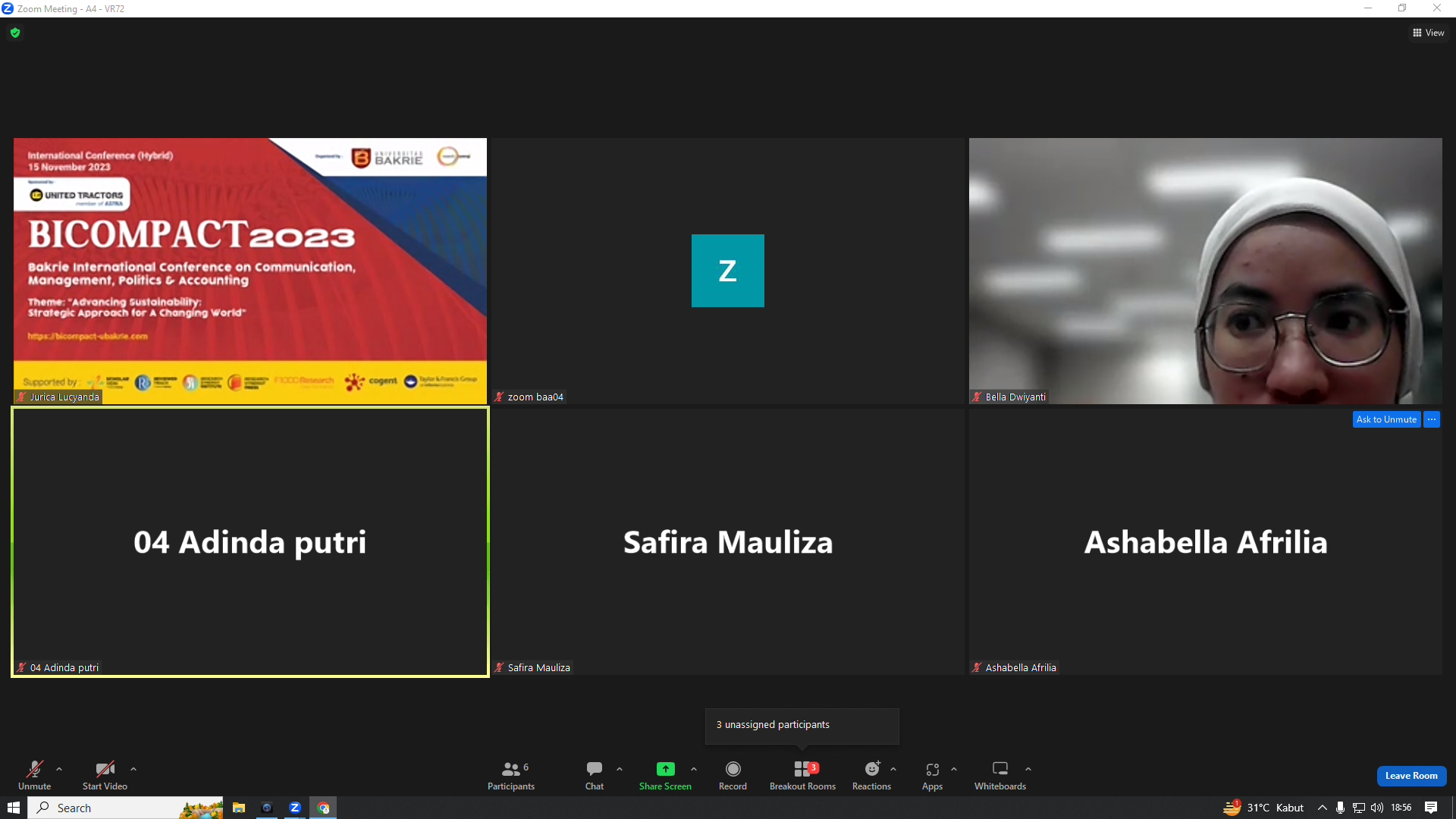Click the taskbar clock showing 18:56

point(1401,808)
